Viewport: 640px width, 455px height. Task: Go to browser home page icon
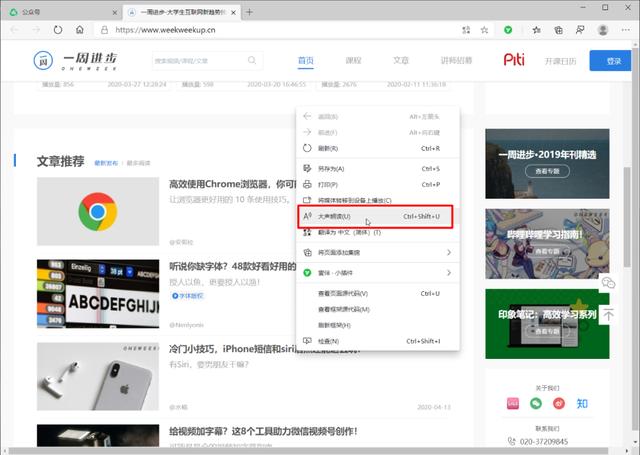[x=80, y=30]
